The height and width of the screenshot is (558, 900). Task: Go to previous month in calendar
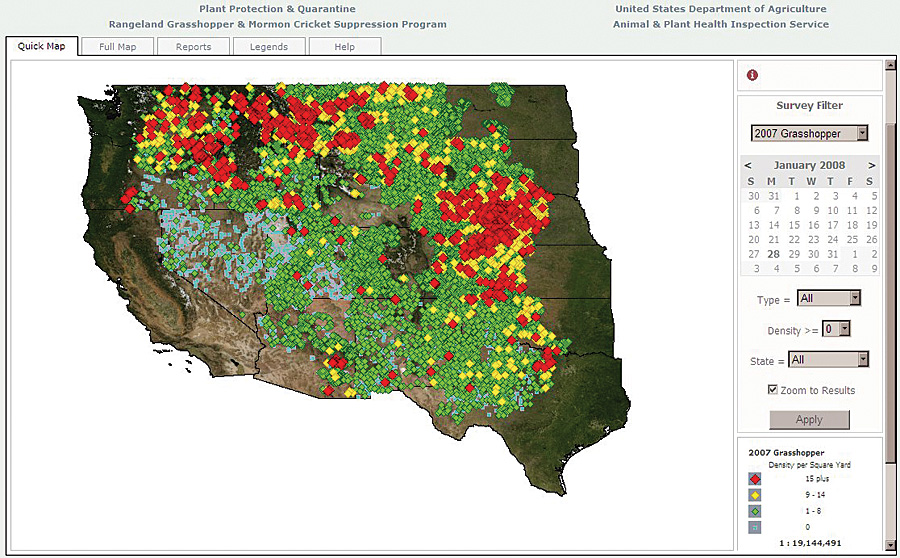tap(748, 165)
